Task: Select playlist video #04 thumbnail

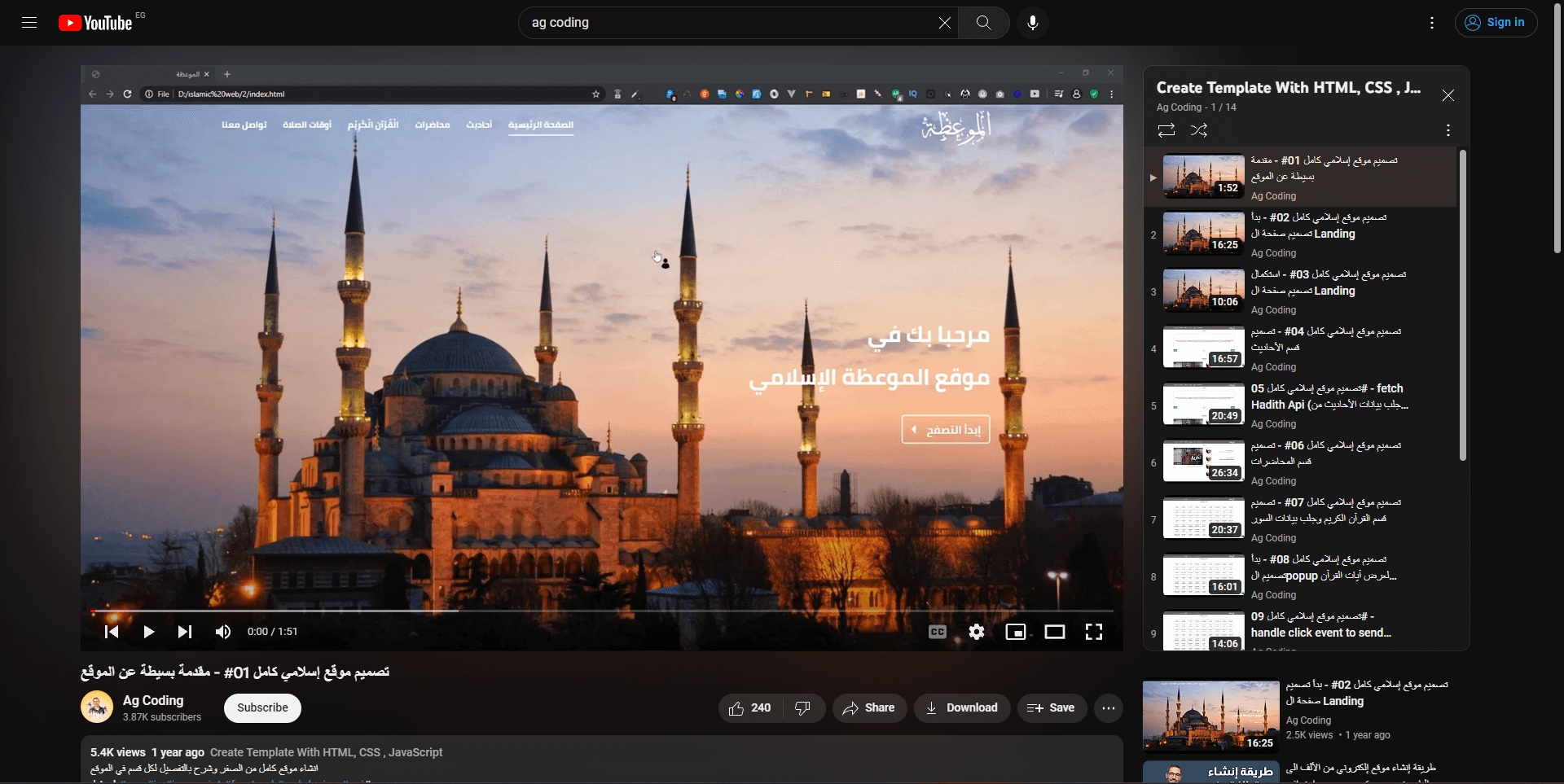Action: (x=1203, y=348)
